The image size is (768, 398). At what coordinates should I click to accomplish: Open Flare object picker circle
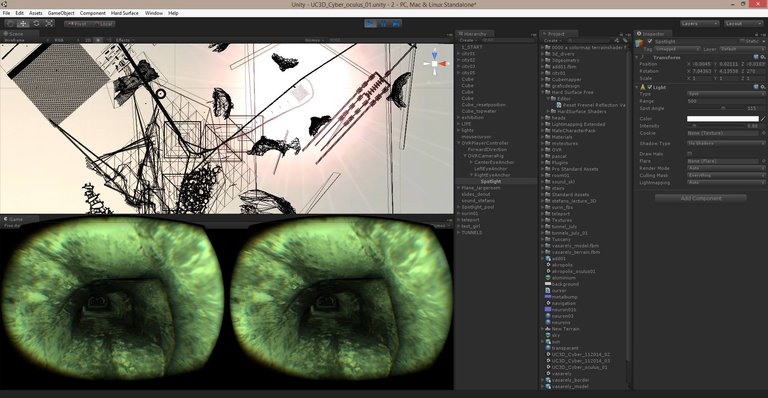pyautogui.click(x=763, y=161)
